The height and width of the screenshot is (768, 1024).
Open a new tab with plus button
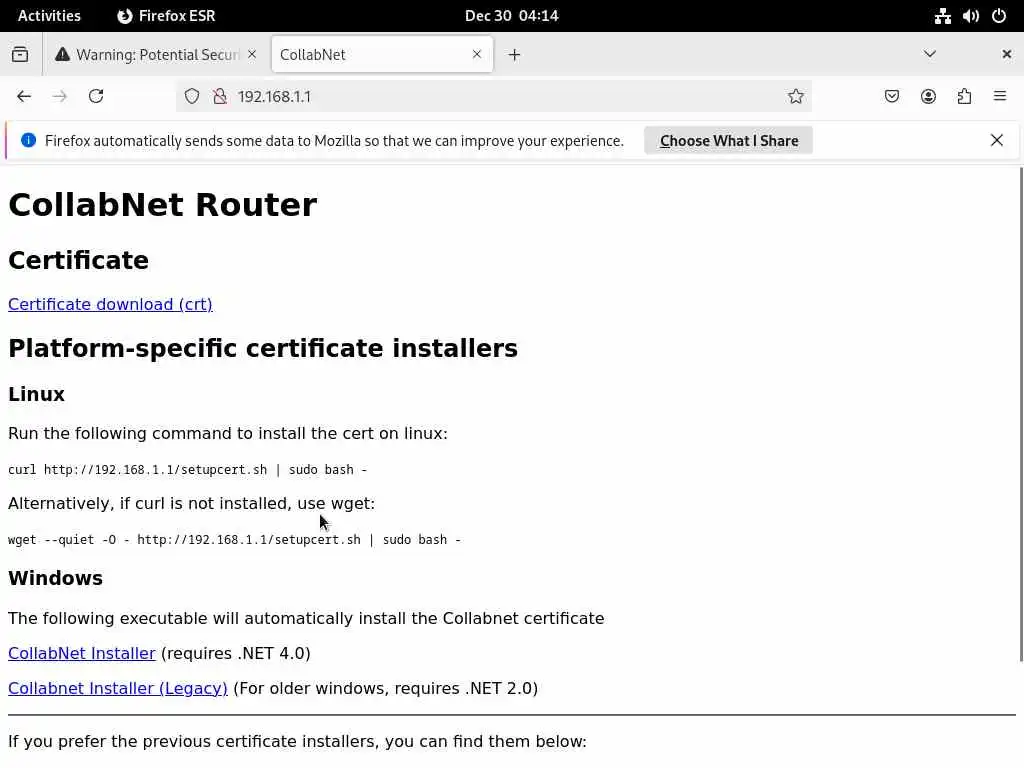(x=515, y=55)
